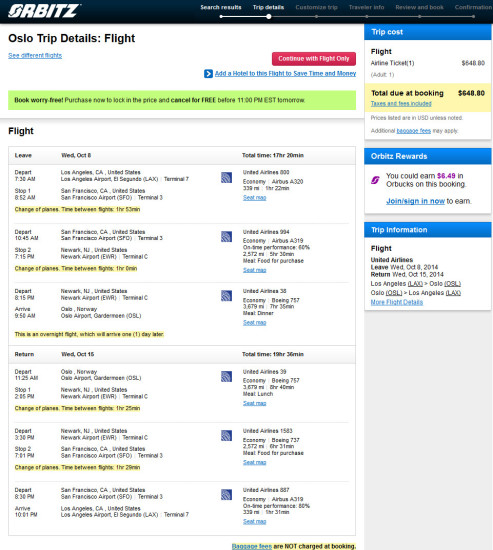Image resolution: width=493 pixels, height=550 pixels.
Task: Click the Orbitz logo
Action: point(45,11)
